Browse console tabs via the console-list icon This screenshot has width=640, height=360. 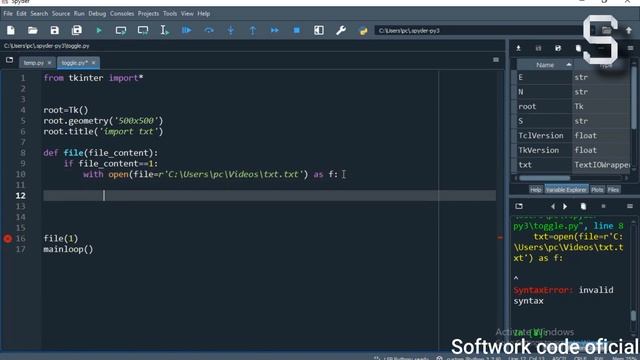click(519, 206)
